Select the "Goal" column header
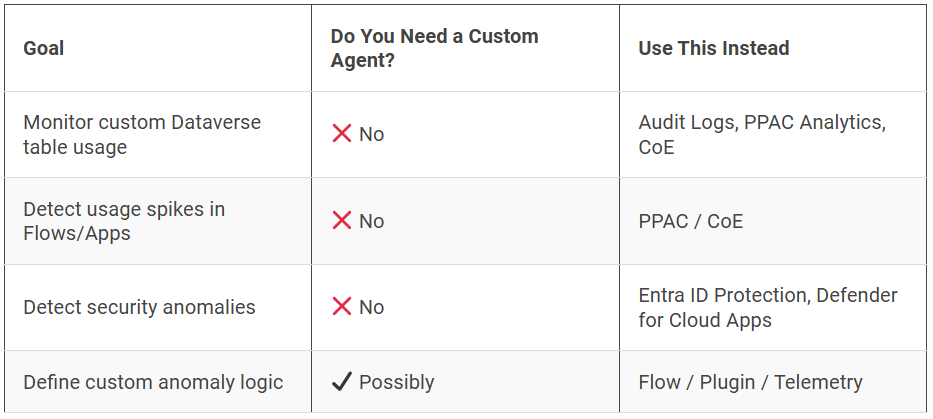Image resolution: width=933 pixels, height=419 pixels. 44,48
